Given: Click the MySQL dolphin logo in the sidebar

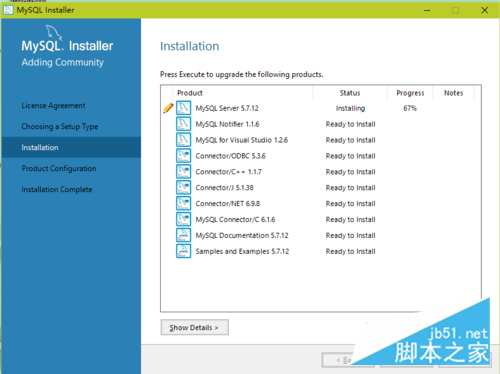Looking at the screenshot, I should click(x=54, y=32).
